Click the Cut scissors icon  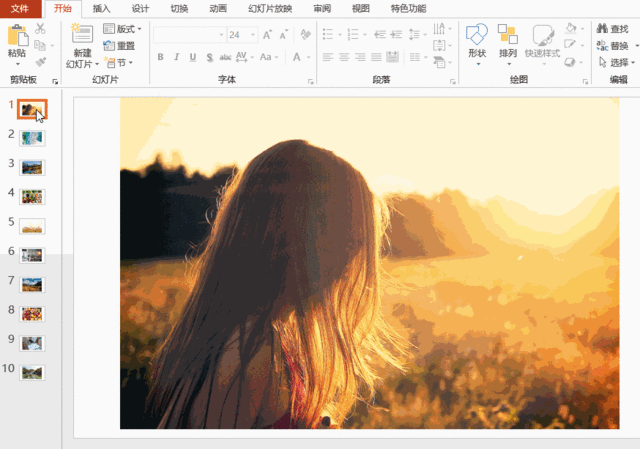(x=41, y=29)
